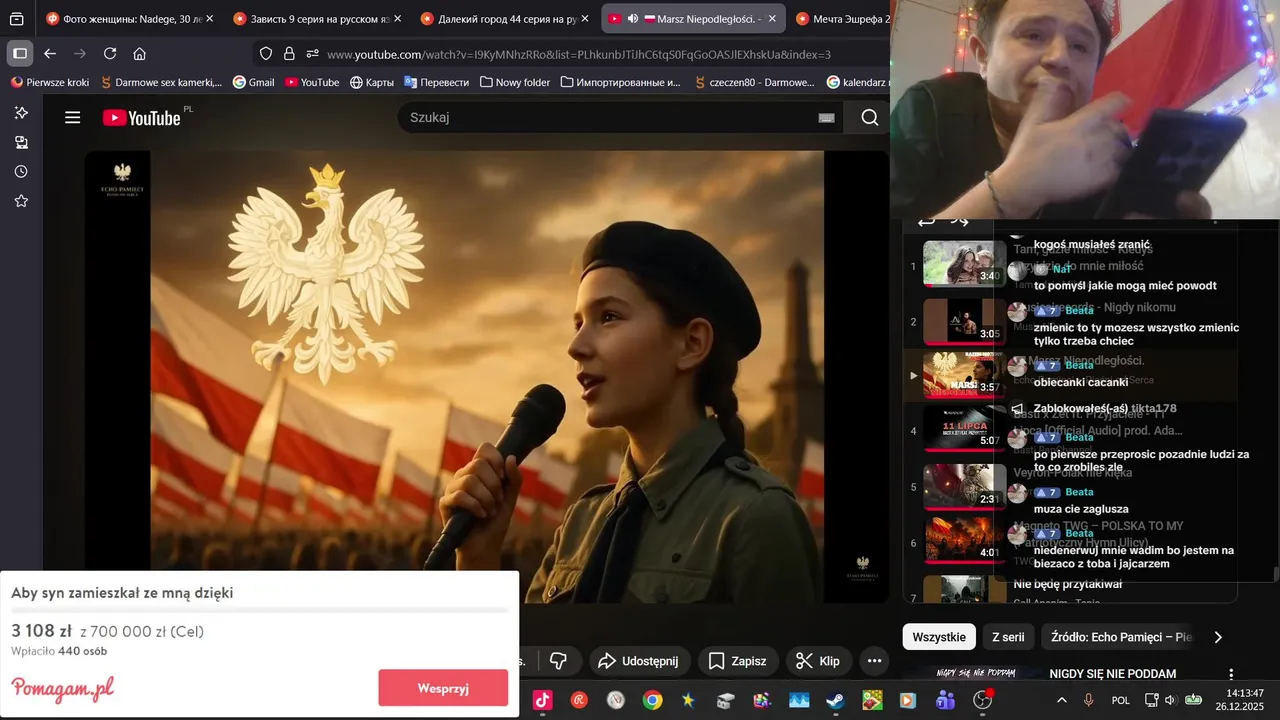Screen dimensions: 1280x720
Task: Open the on-screen keyboard in search box
Action: 826,118
